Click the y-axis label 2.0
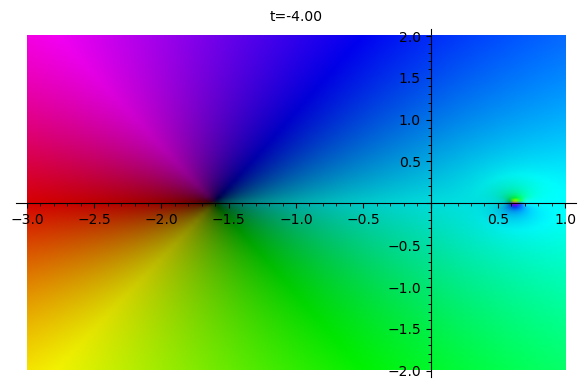 [410, 37]
